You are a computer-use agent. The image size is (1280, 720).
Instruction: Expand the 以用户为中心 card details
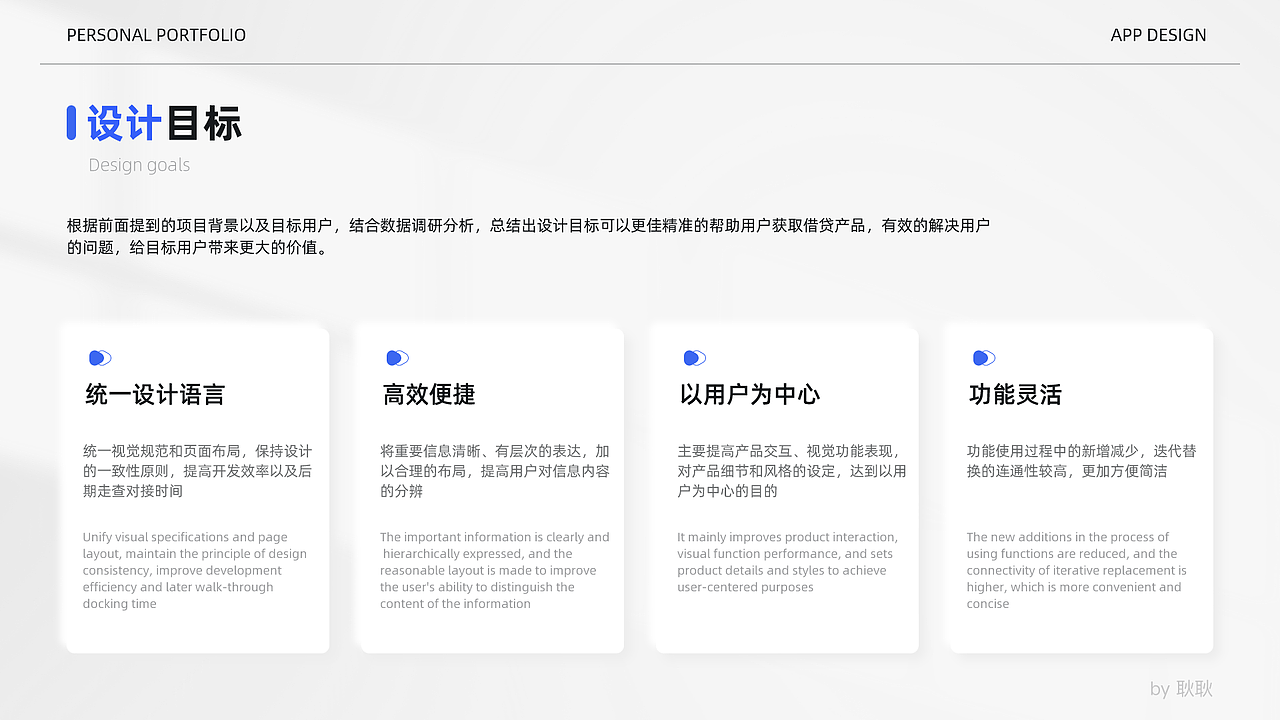[783, 488]
